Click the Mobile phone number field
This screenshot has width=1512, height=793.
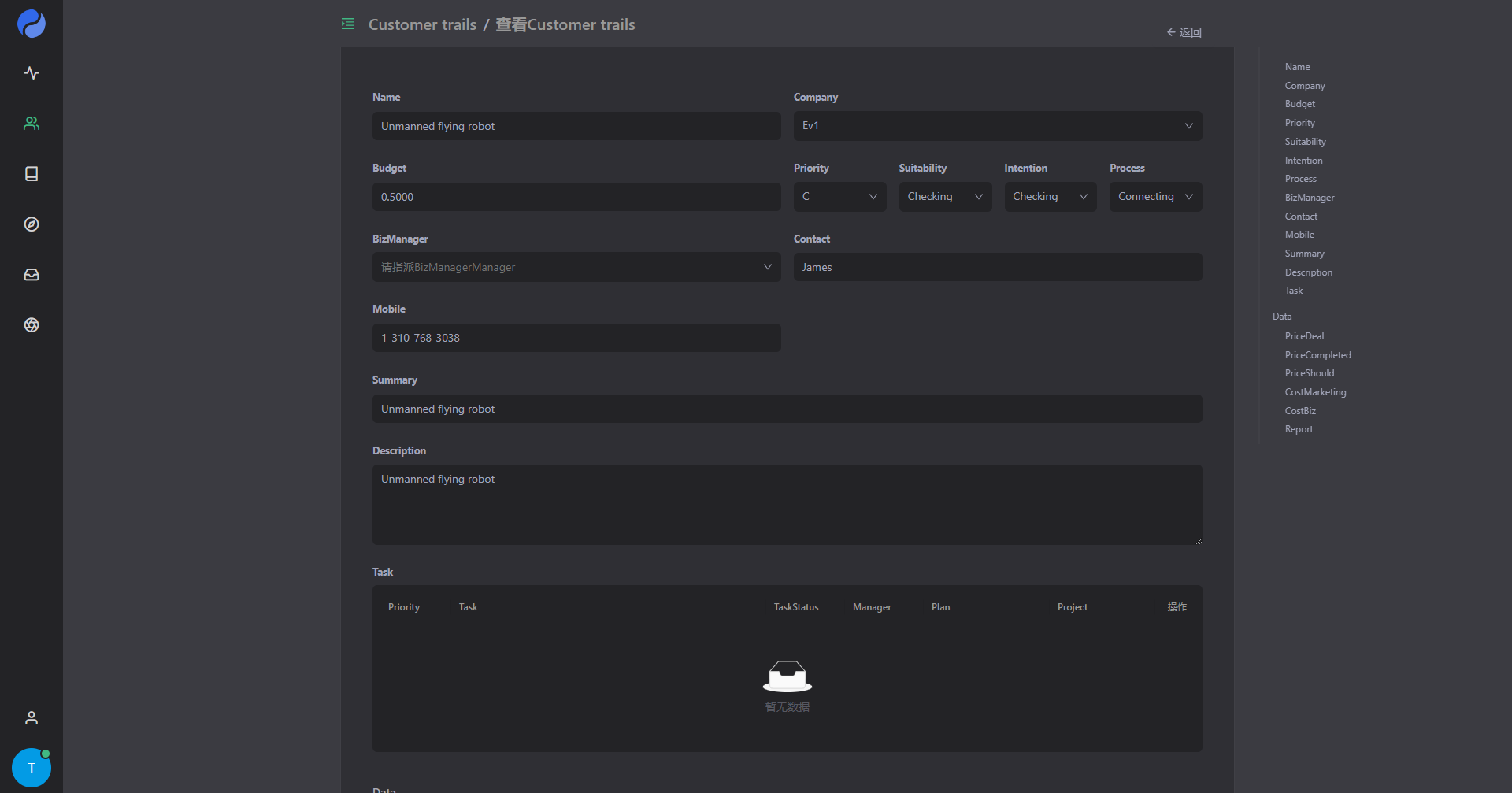[576, 338]
